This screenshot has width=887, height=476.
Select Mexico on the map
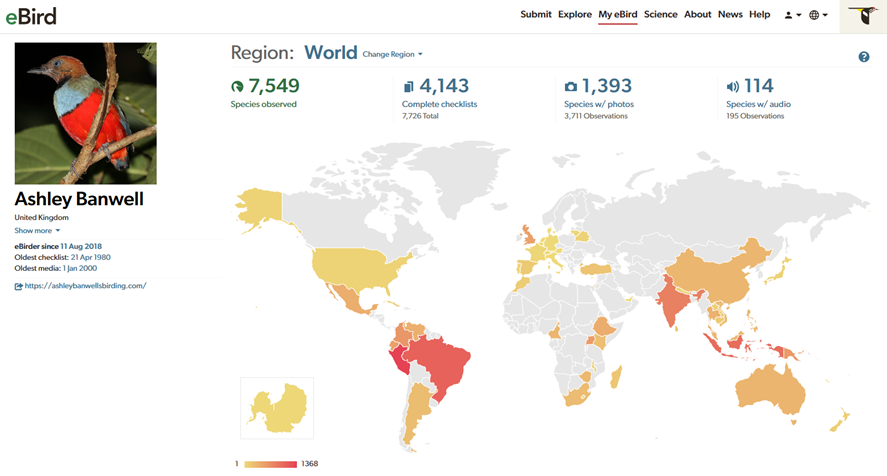point(350,298)
